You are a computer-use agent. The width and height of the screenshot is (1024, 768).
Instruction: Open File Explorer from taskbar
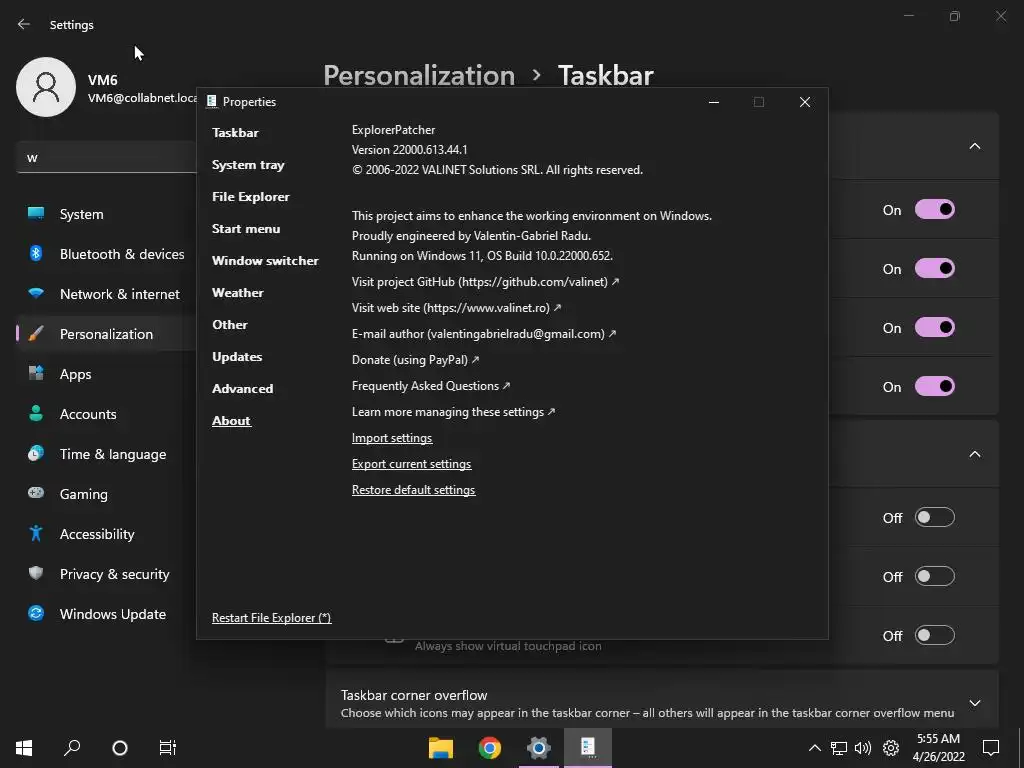point(441,748)
